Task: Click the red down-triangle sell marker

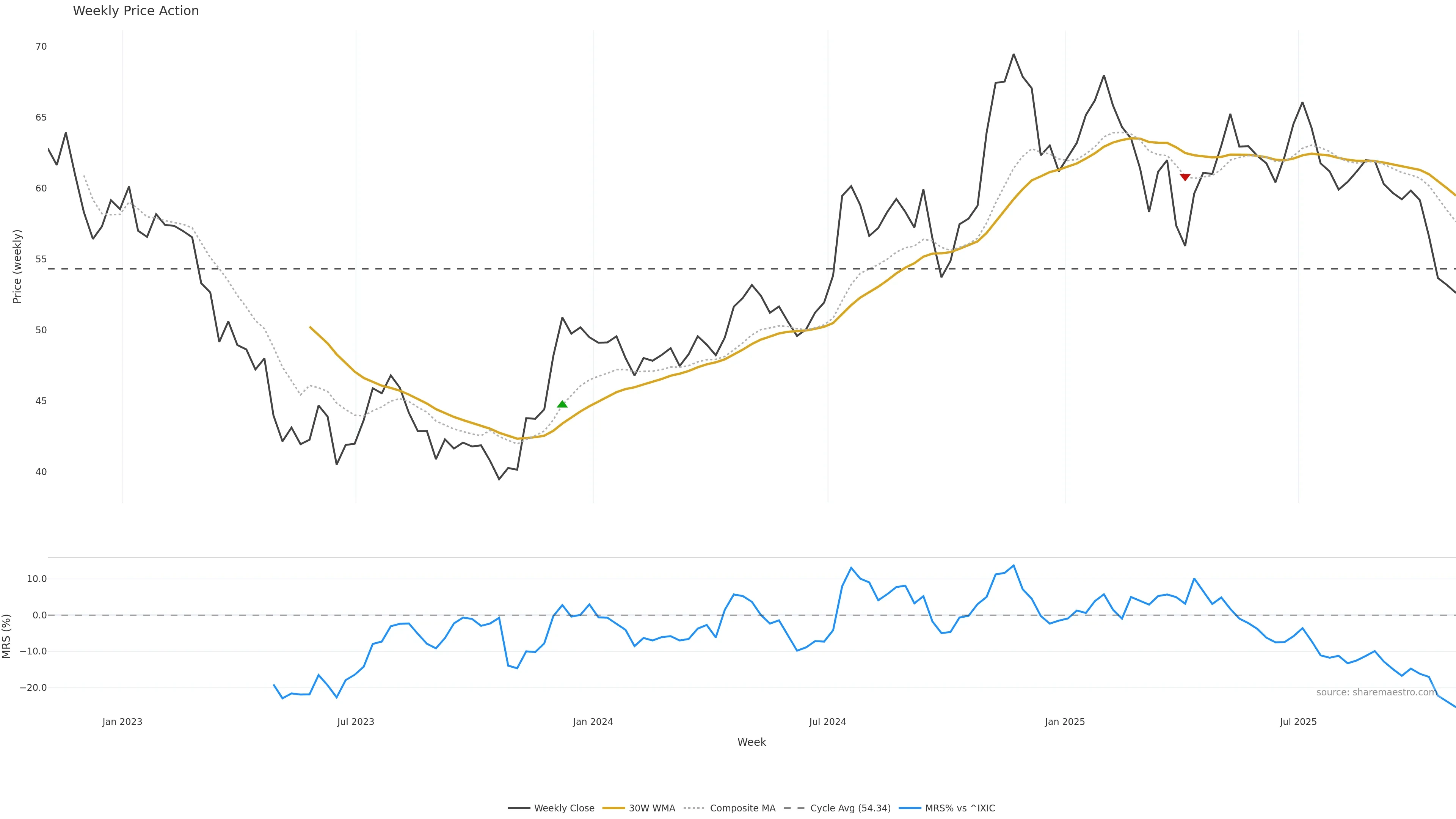Action: tap(1185, 177)
